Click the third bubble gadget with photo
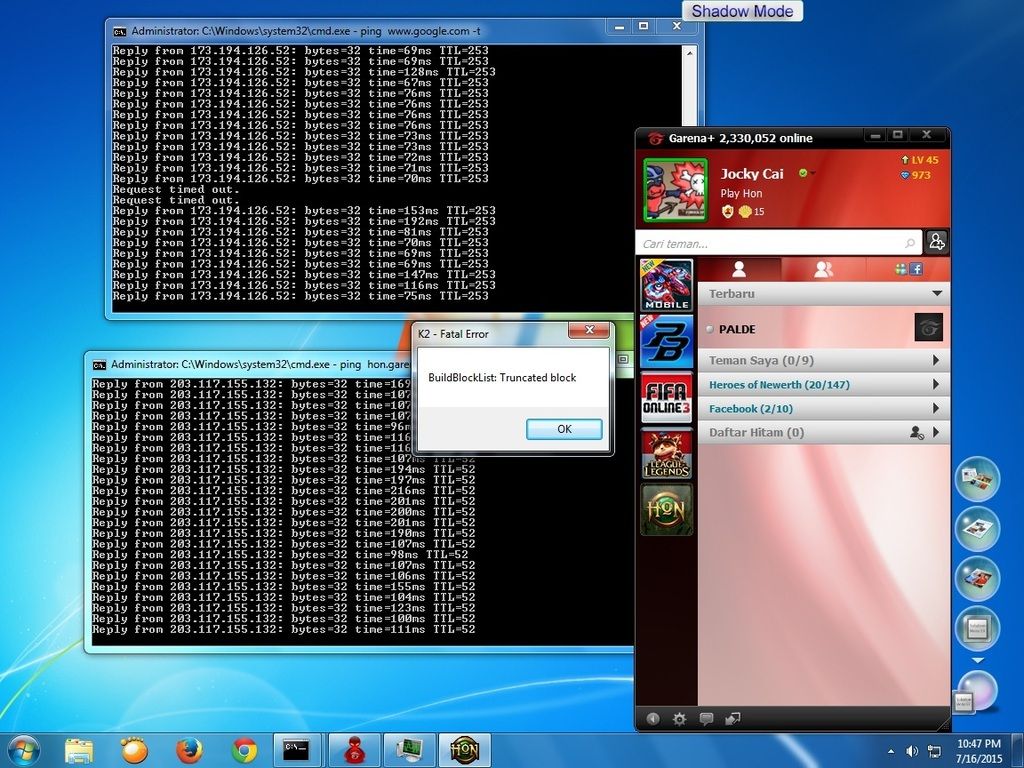The width and height of the screenshot is (1024, 768). click(x=978, y=579)
